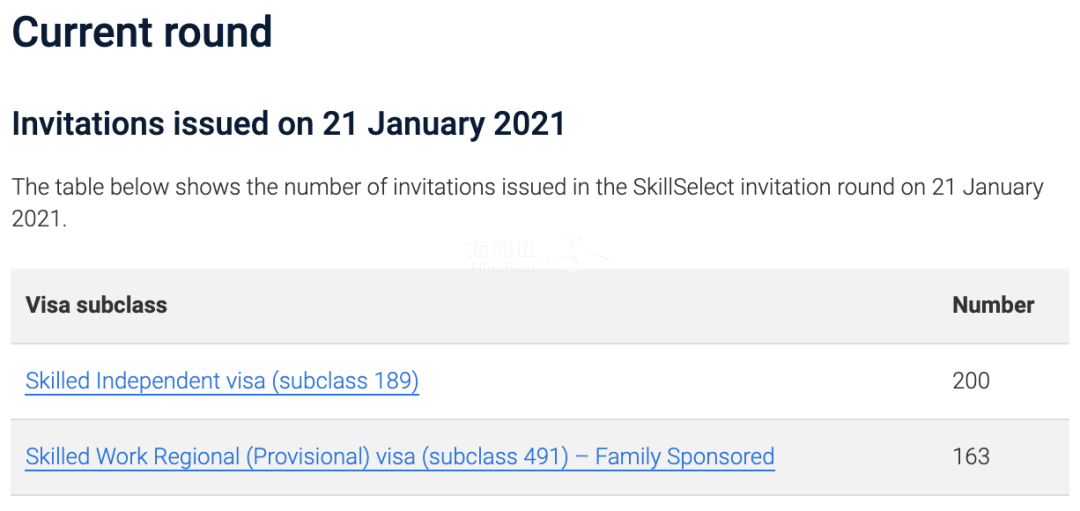1080x511 pixels.
Task: Click the grey table header row background
Action: 560,305
